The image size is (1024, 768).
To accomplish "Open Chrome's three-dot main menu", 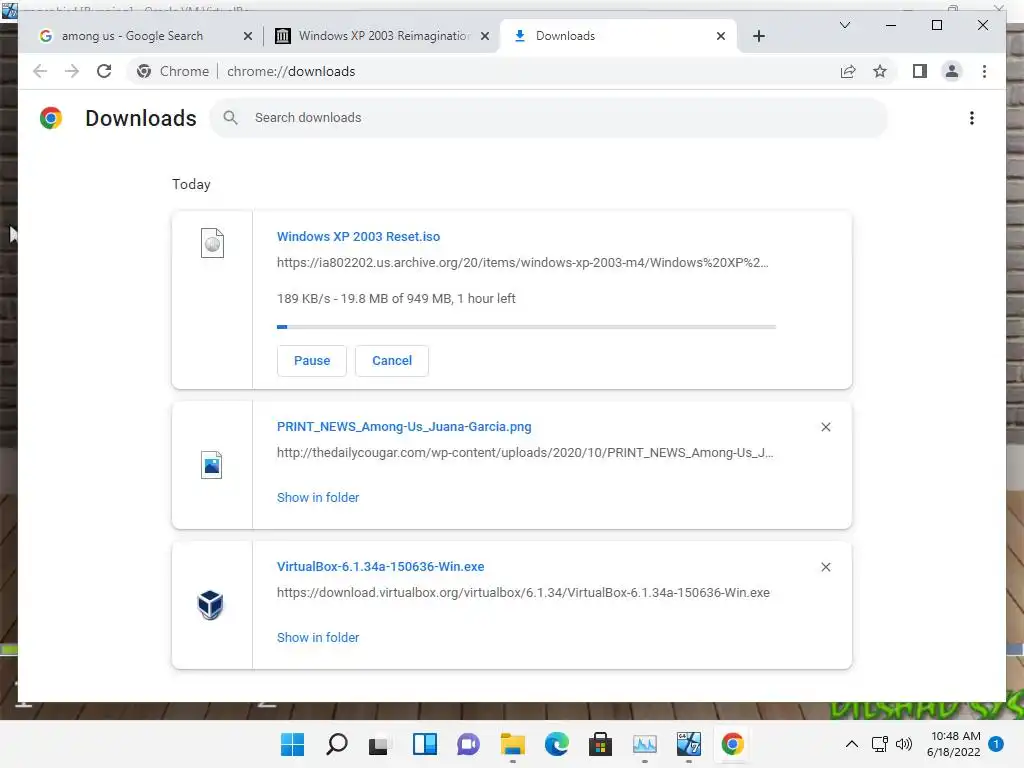I will point(984,71).
